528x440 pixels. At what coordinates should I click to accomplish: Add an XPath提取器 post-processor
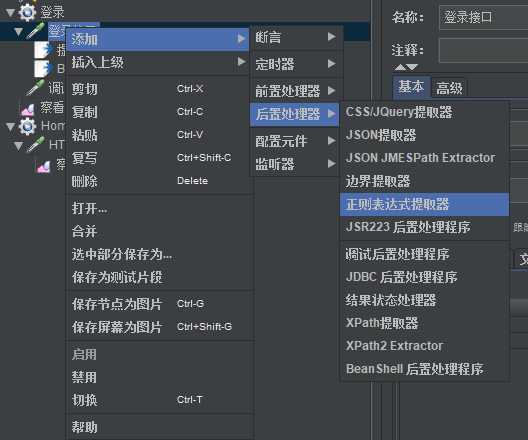click(424, 323)
